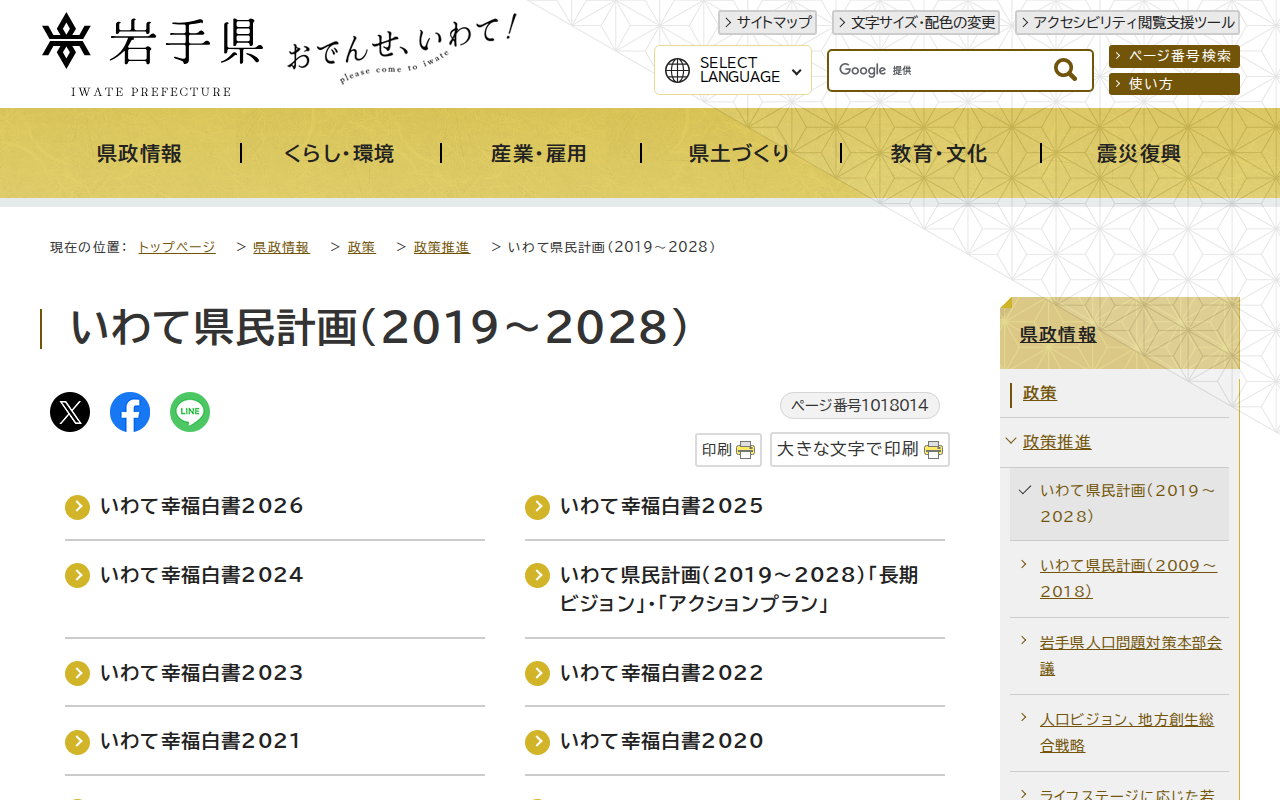Open 文字サイズ・配色の変更 settings
Image resolution: width=1280 pixels, height=800 pixels.
(916, 22)
